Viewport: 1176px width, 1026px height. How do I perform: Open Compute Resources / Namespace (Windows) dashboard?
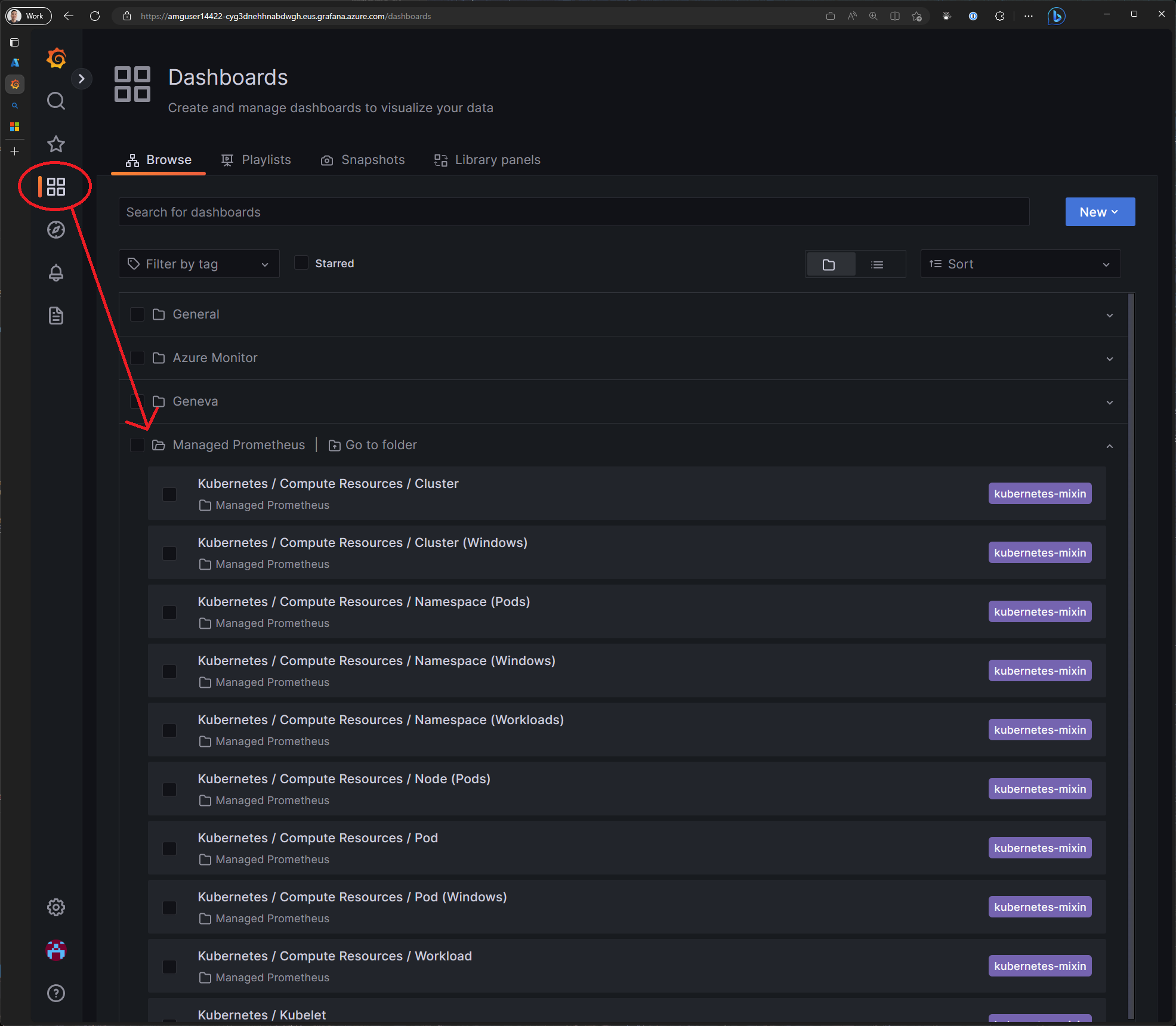[x=376, y=660]
